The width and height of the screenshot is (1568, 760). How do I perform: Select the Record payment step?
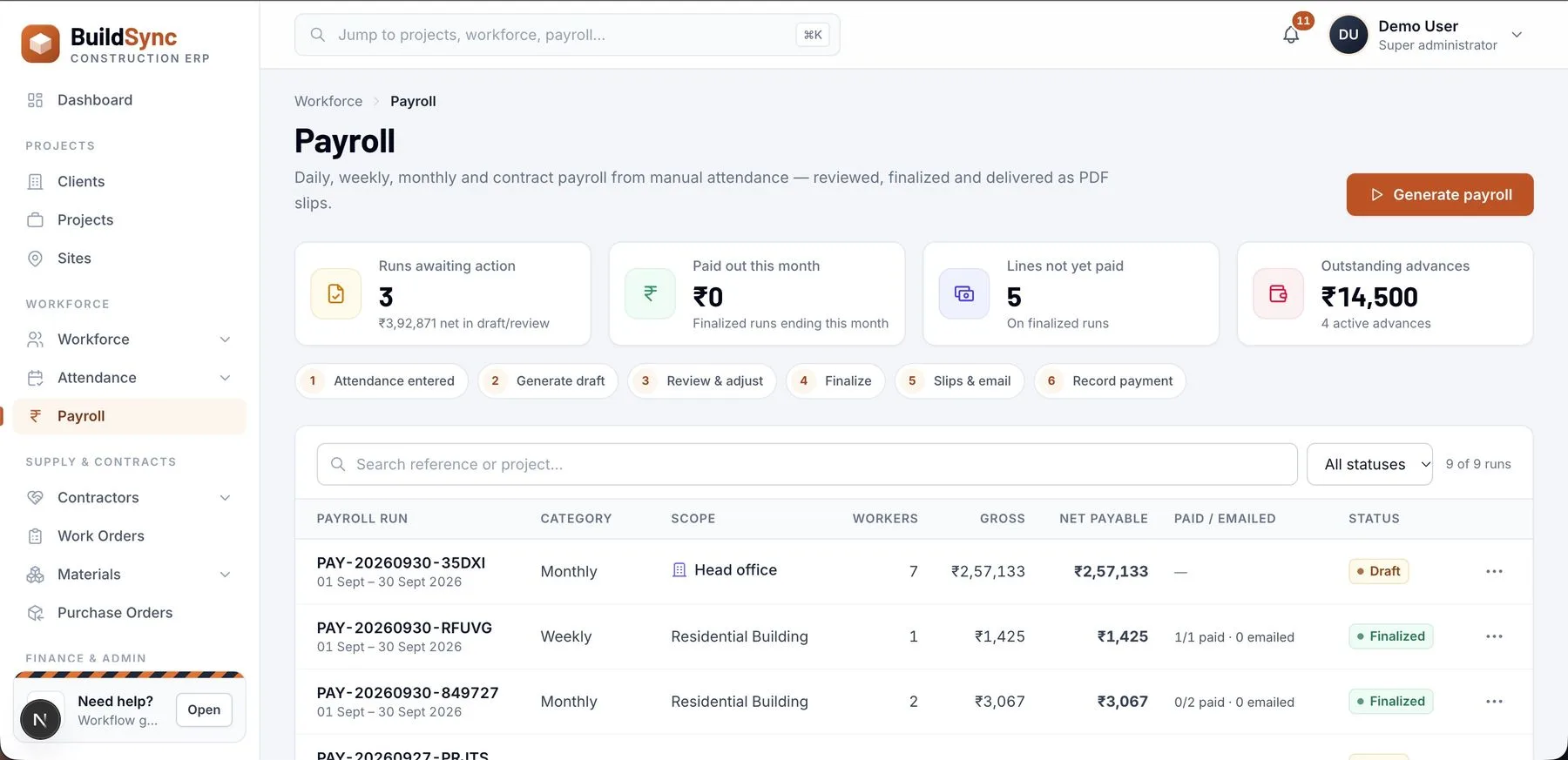[1110, 381]
